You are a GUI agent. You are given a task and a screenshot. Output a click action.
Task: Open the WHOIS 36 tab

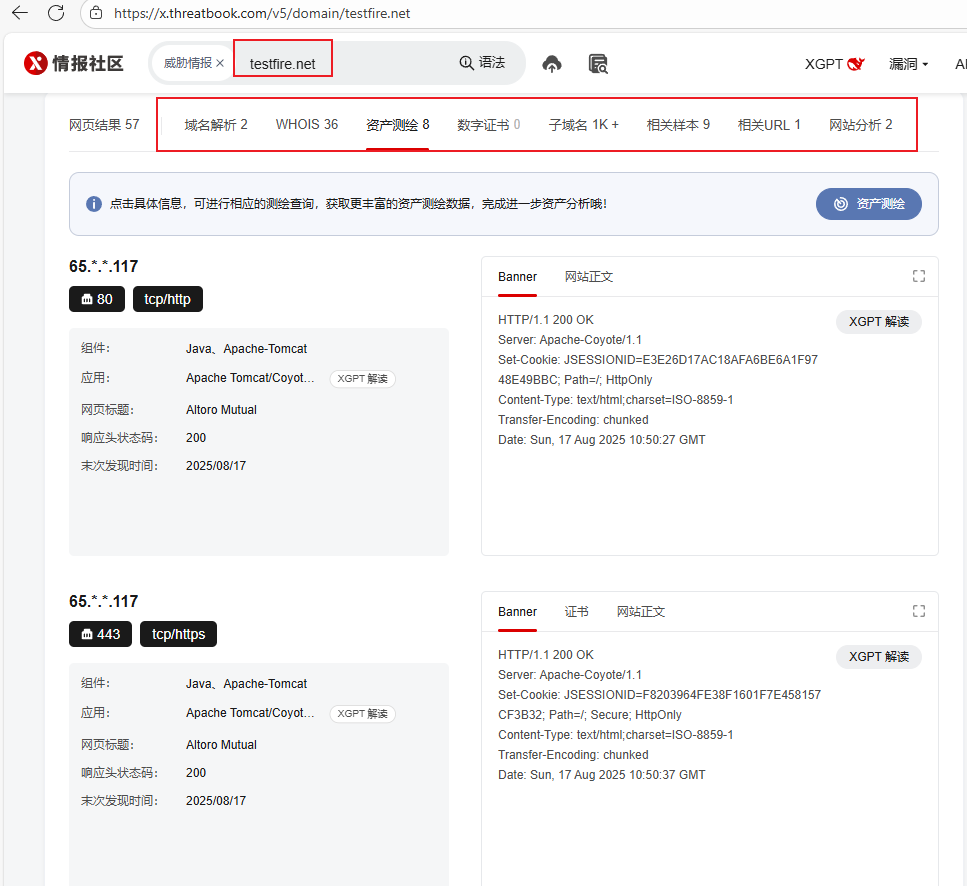pos(307,125)
